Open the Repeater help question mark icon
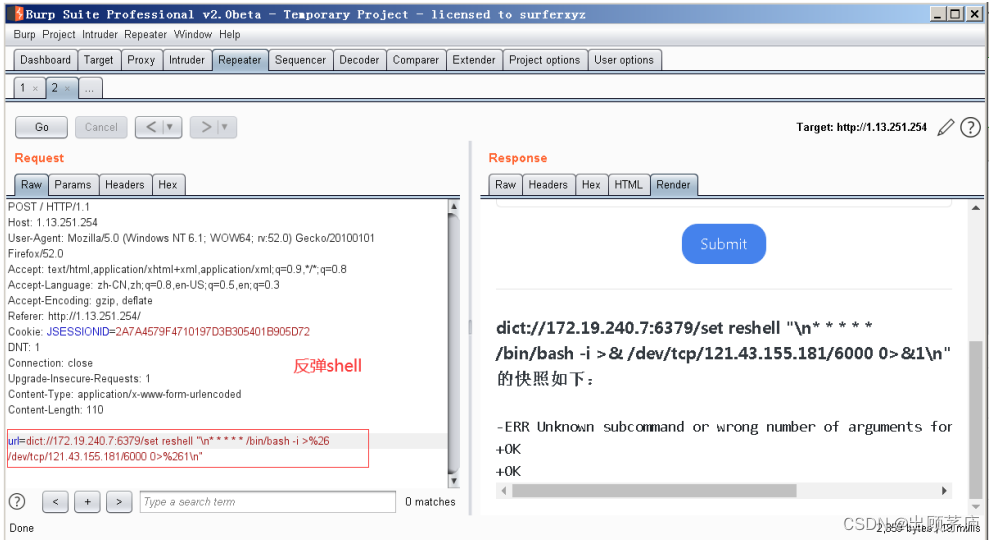Image resolution: width=994 pixels, height=542 pixels. pos(970,127)
